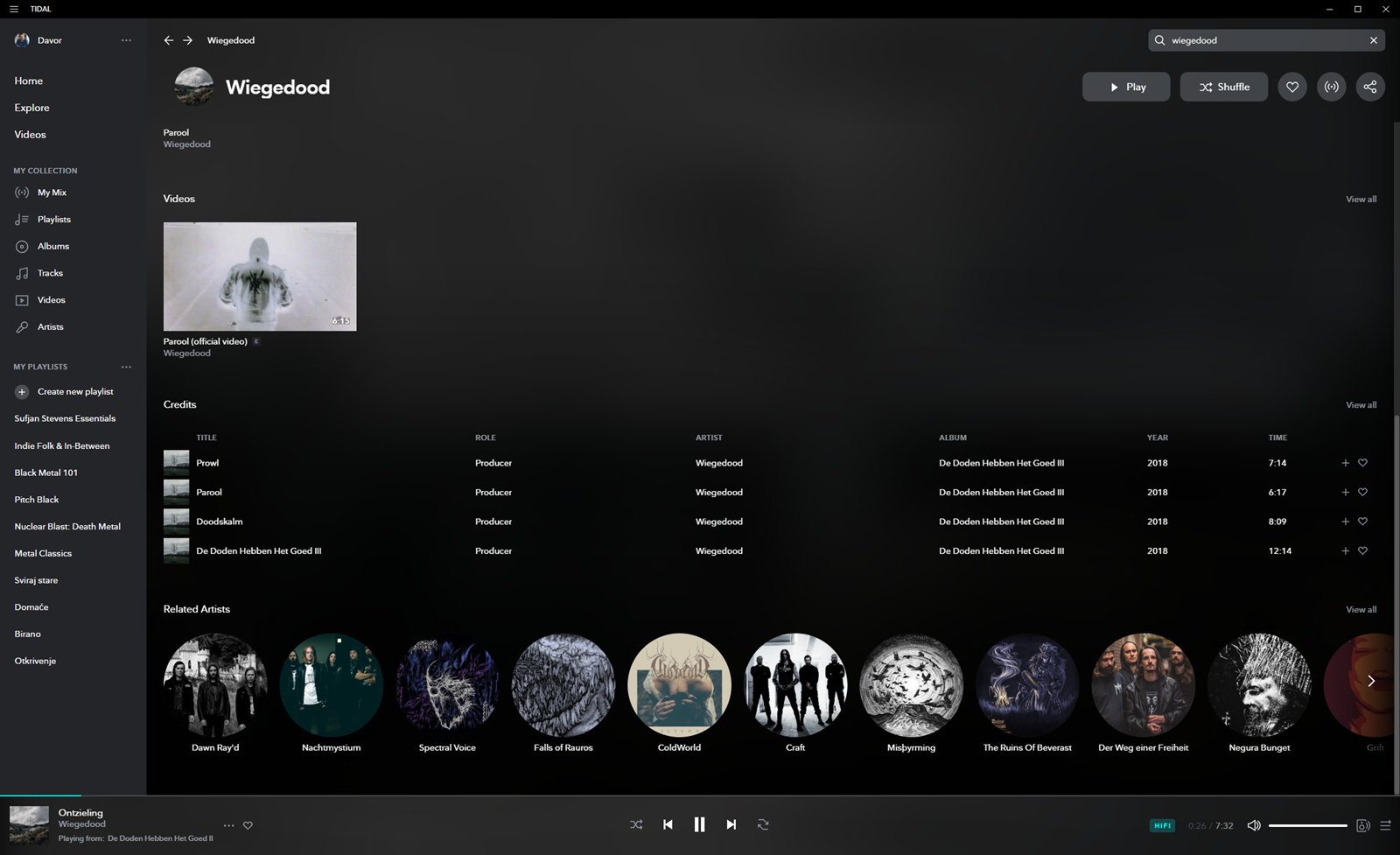Viewport: 1400px width, 855px height.
Task: Open Black Metal 101 playlist
Action: (46, 473)
